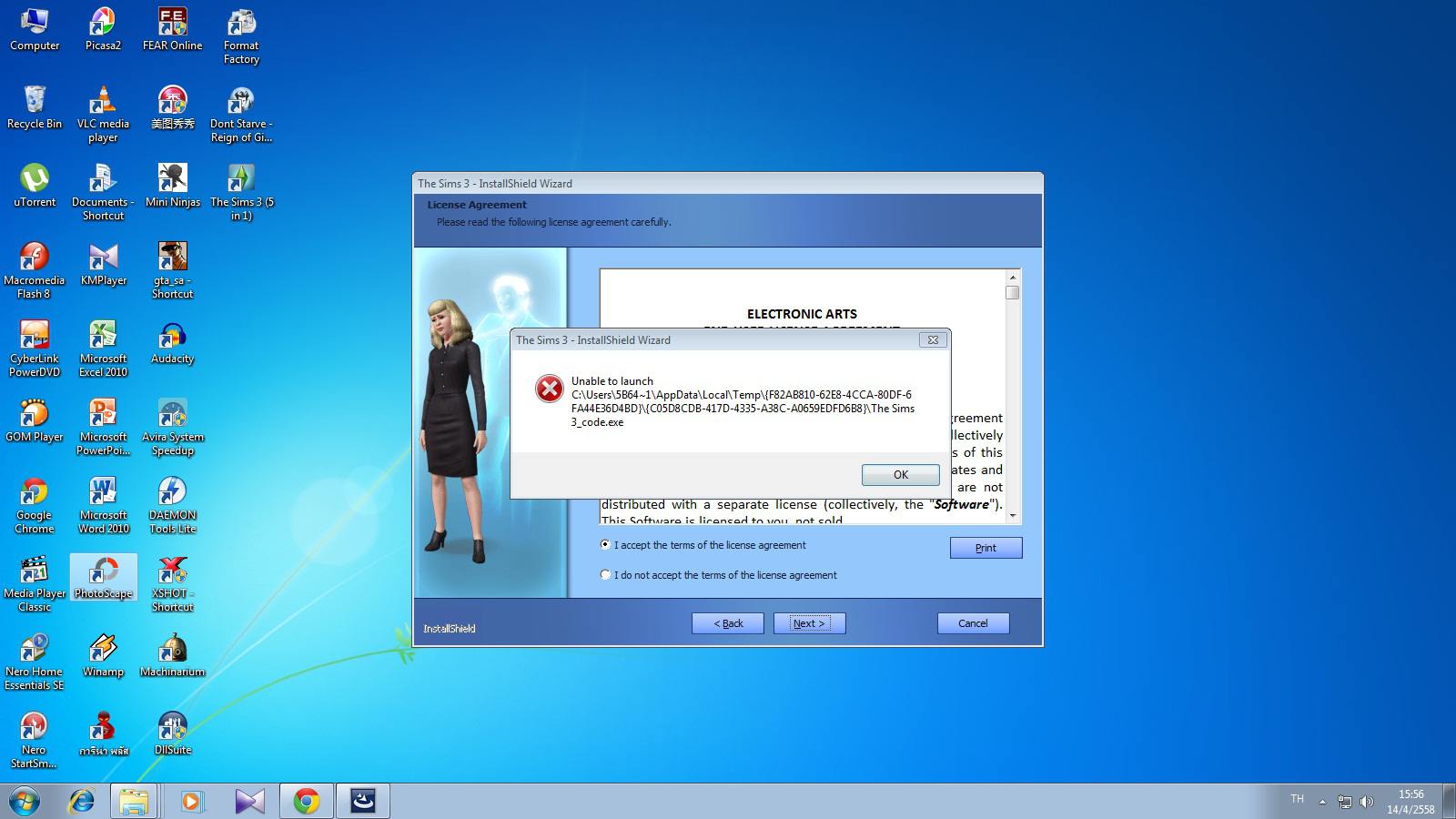Launch Audacity from the desktop
The image size is (1456, 819).
point(172,342)
